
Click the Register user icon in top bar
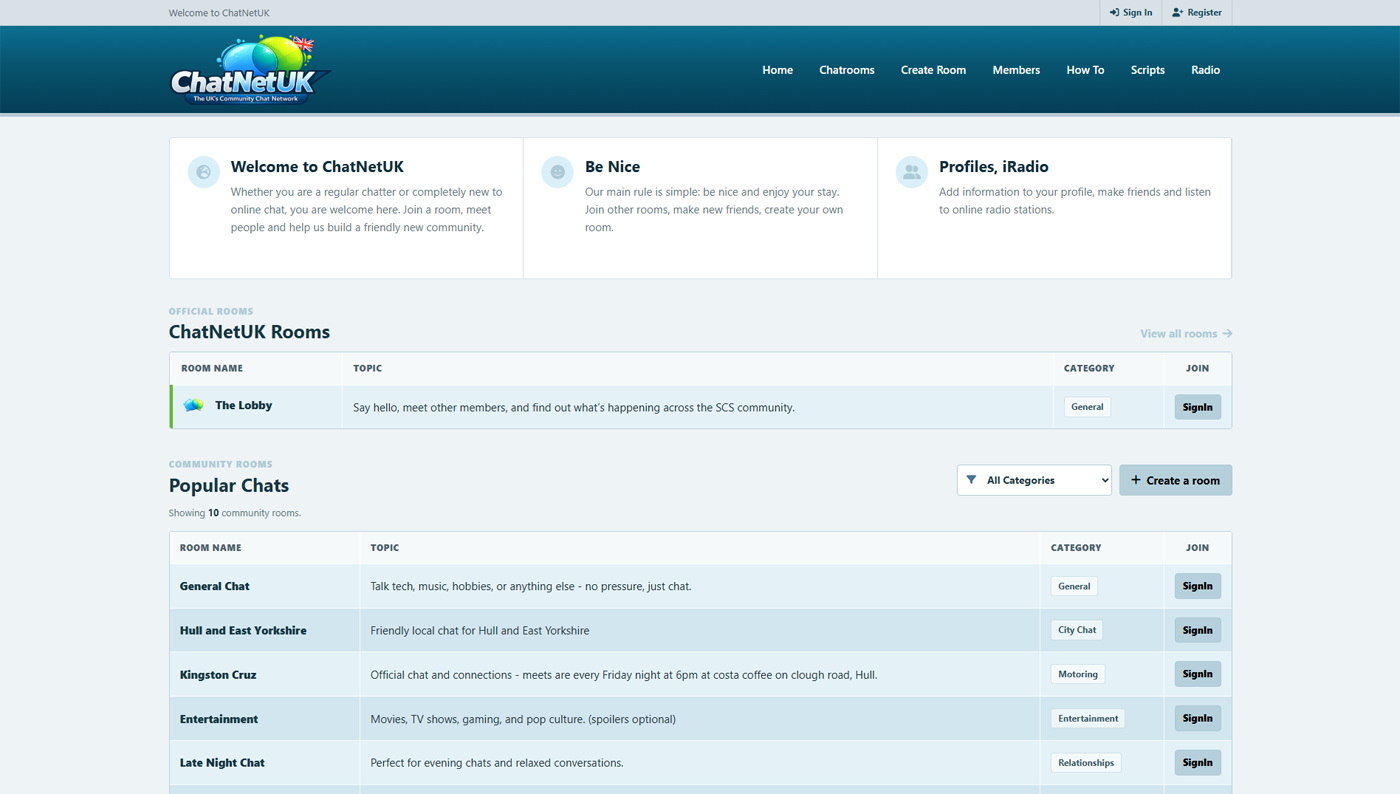(x=1177, y=13)
